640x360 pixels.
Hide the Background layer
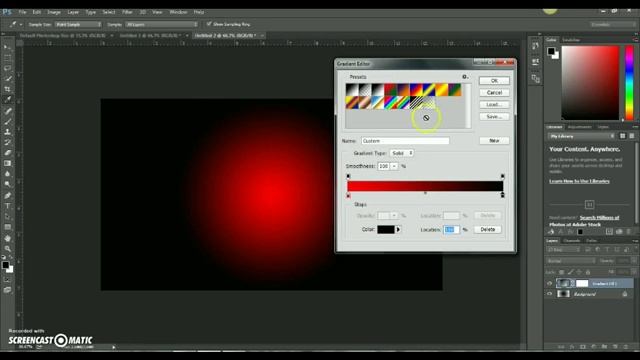point(549,294)
